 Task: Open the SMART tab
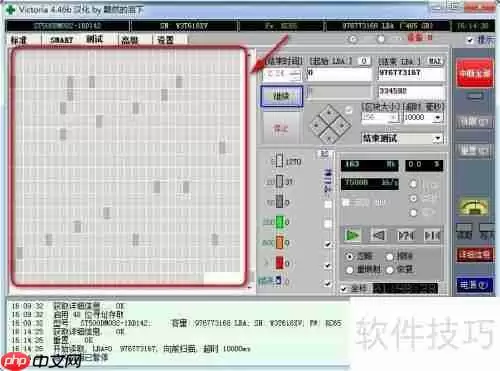[x=61, y=40]
